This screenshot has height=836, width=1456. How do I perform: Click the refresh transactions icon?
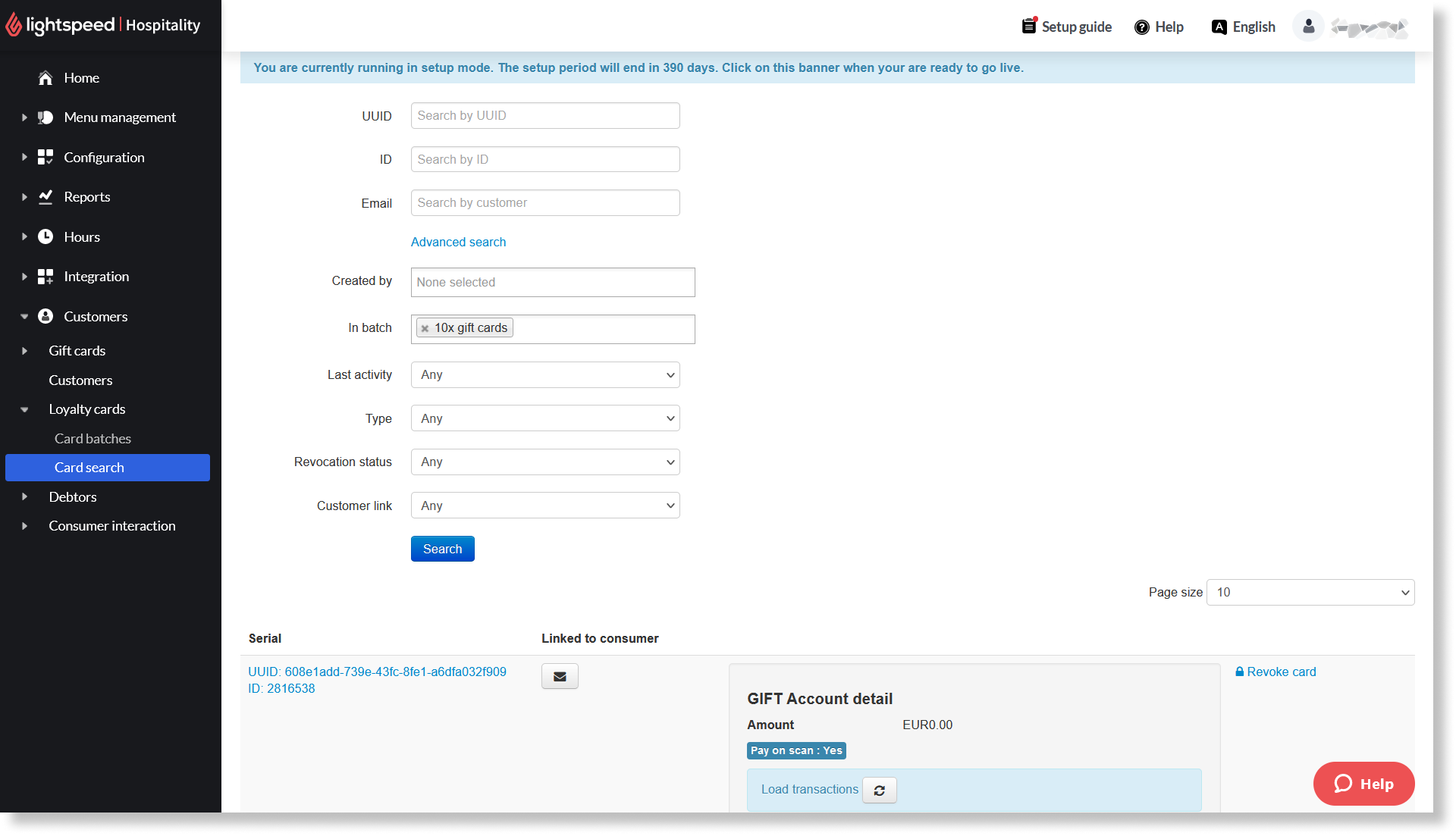tap(880, 790)
